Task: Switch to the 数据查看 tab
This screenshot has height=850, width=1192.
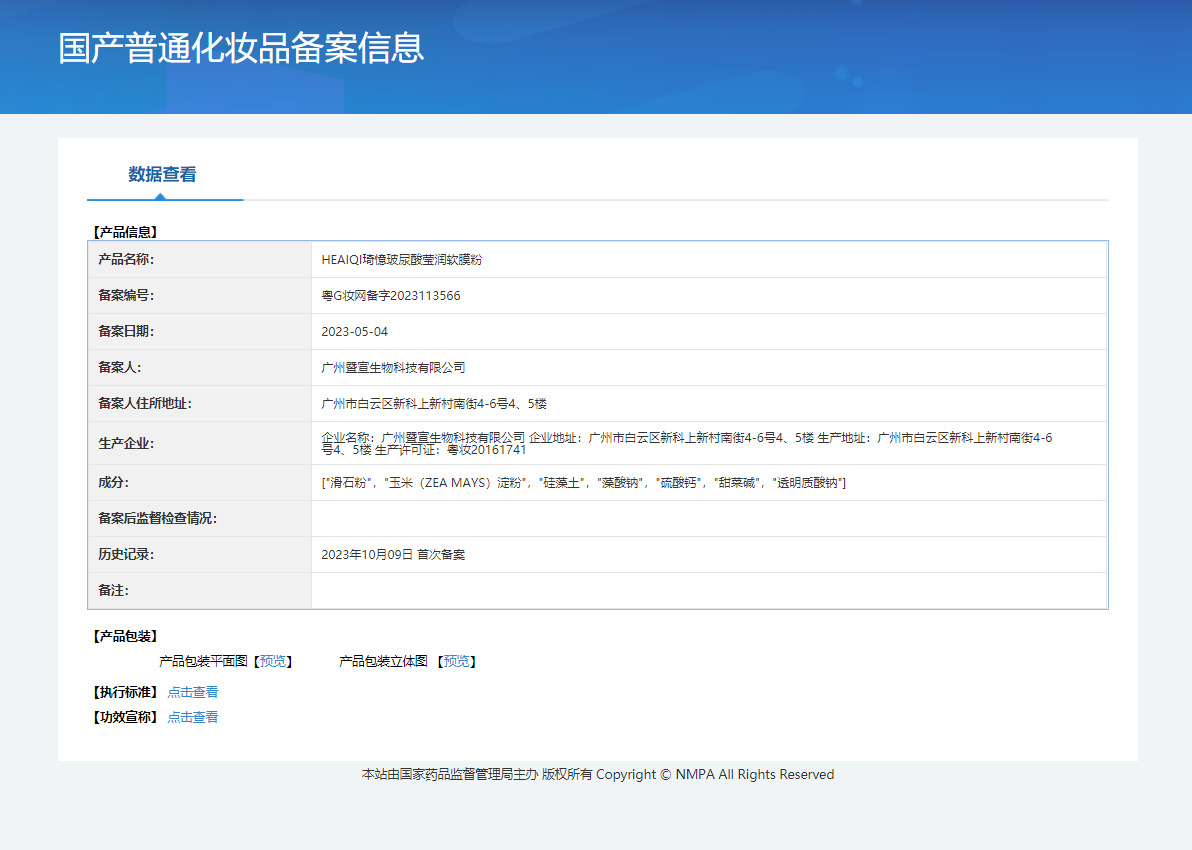Action: (x=162, y=175)
